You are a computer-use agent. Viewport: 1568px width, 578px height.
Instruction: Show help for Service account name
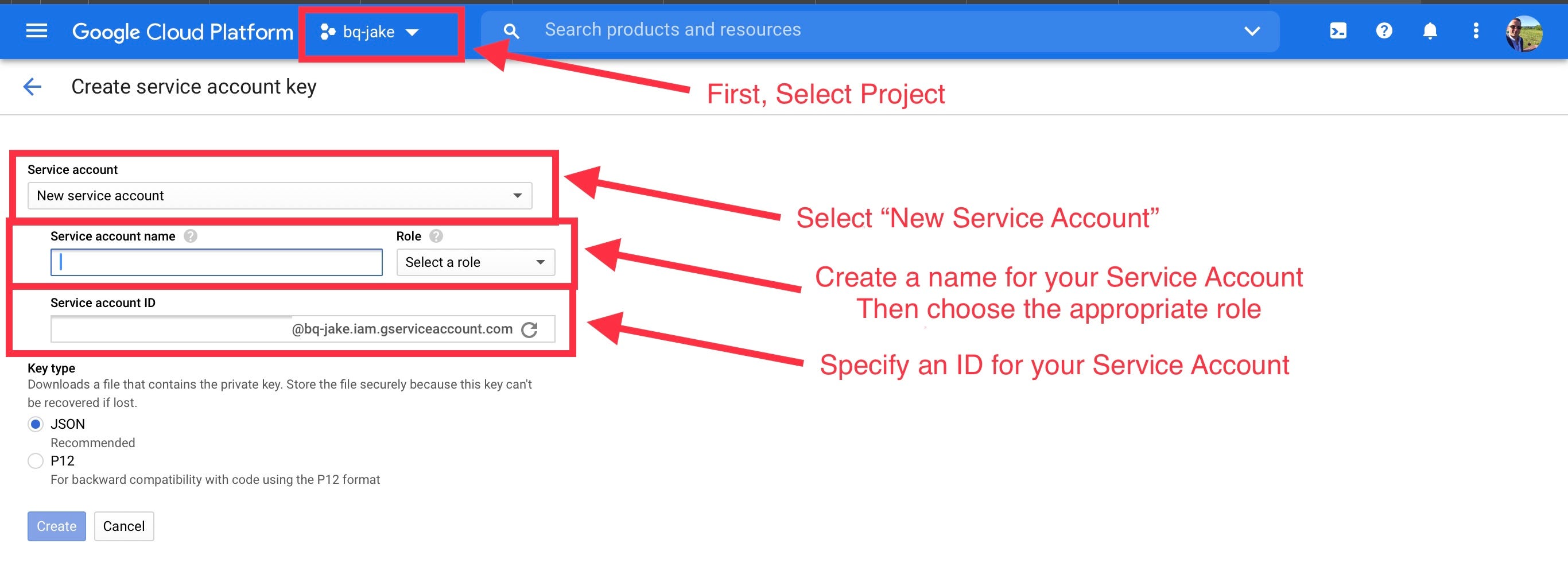(191, 236)
